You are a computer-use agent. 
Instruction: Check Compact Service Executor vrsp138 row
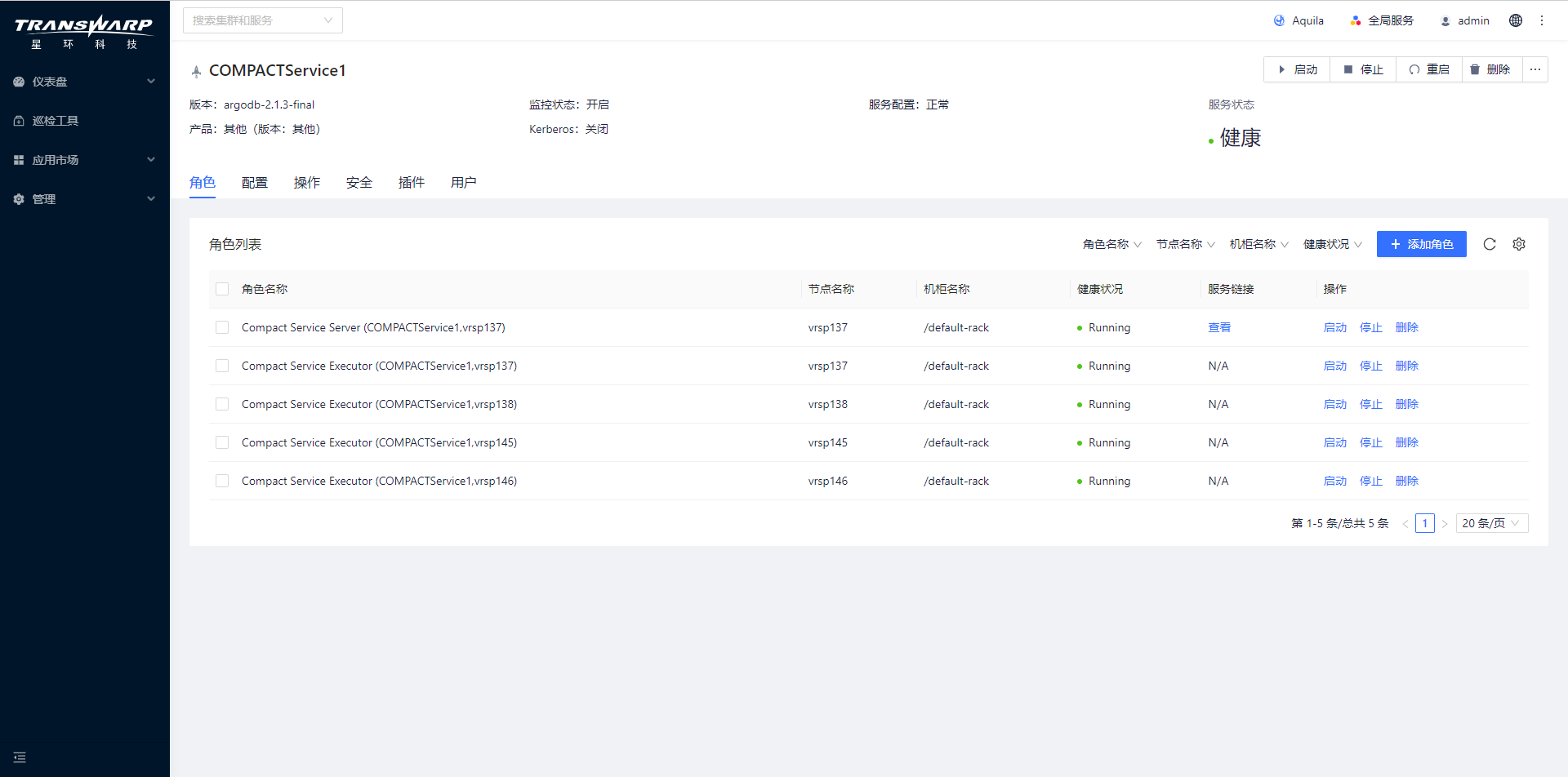222,404
